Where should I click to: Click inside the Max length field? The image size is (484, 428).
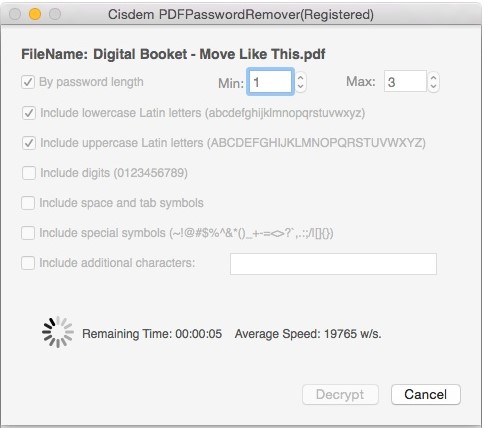tap(405, 81)
